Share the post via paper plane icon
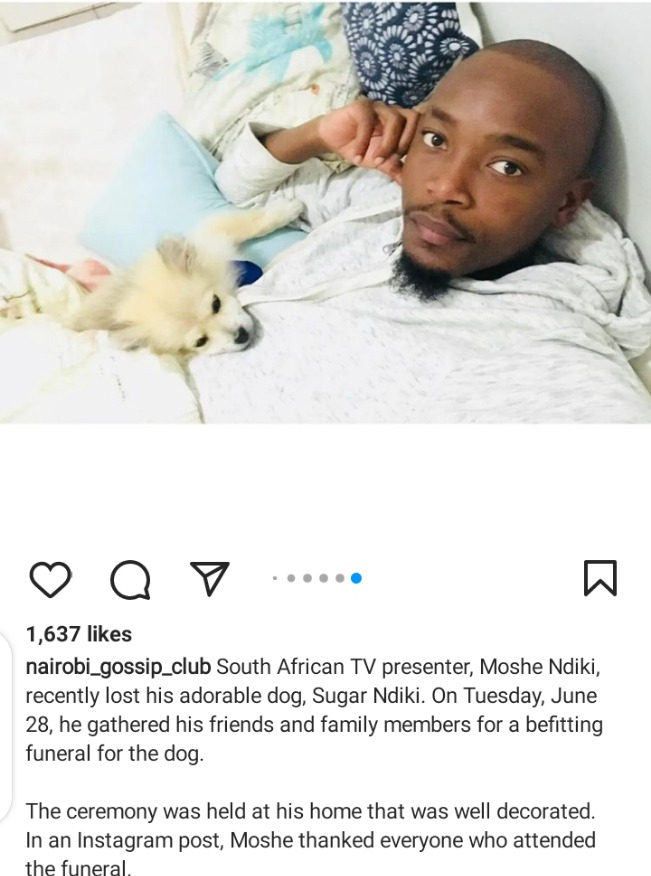Image resolution: width=651 pixels, height=876 pixels. coord(210,578)
